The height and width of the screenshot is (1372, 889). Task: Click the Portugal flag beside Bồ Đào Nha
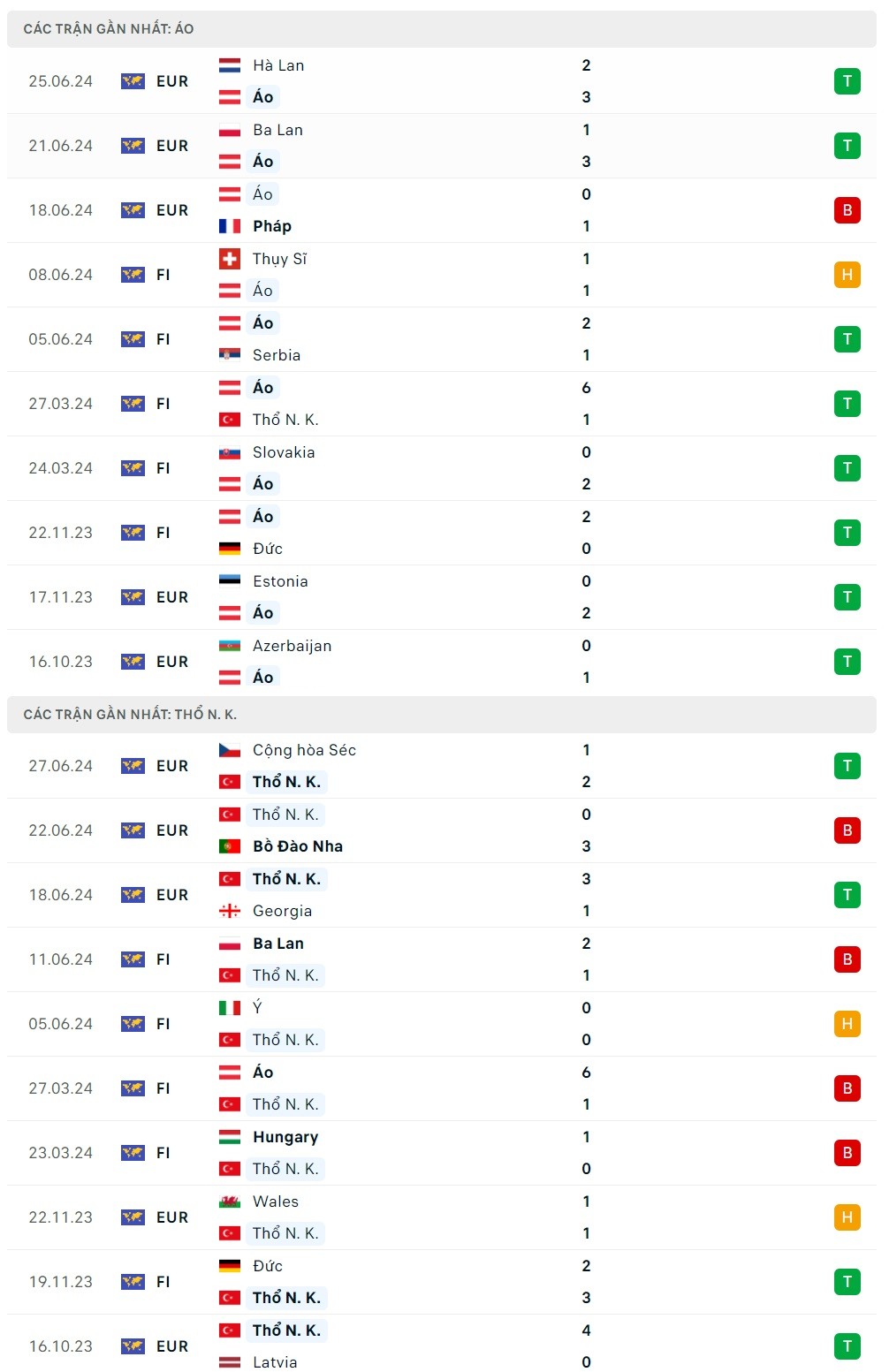coord(230,846)
